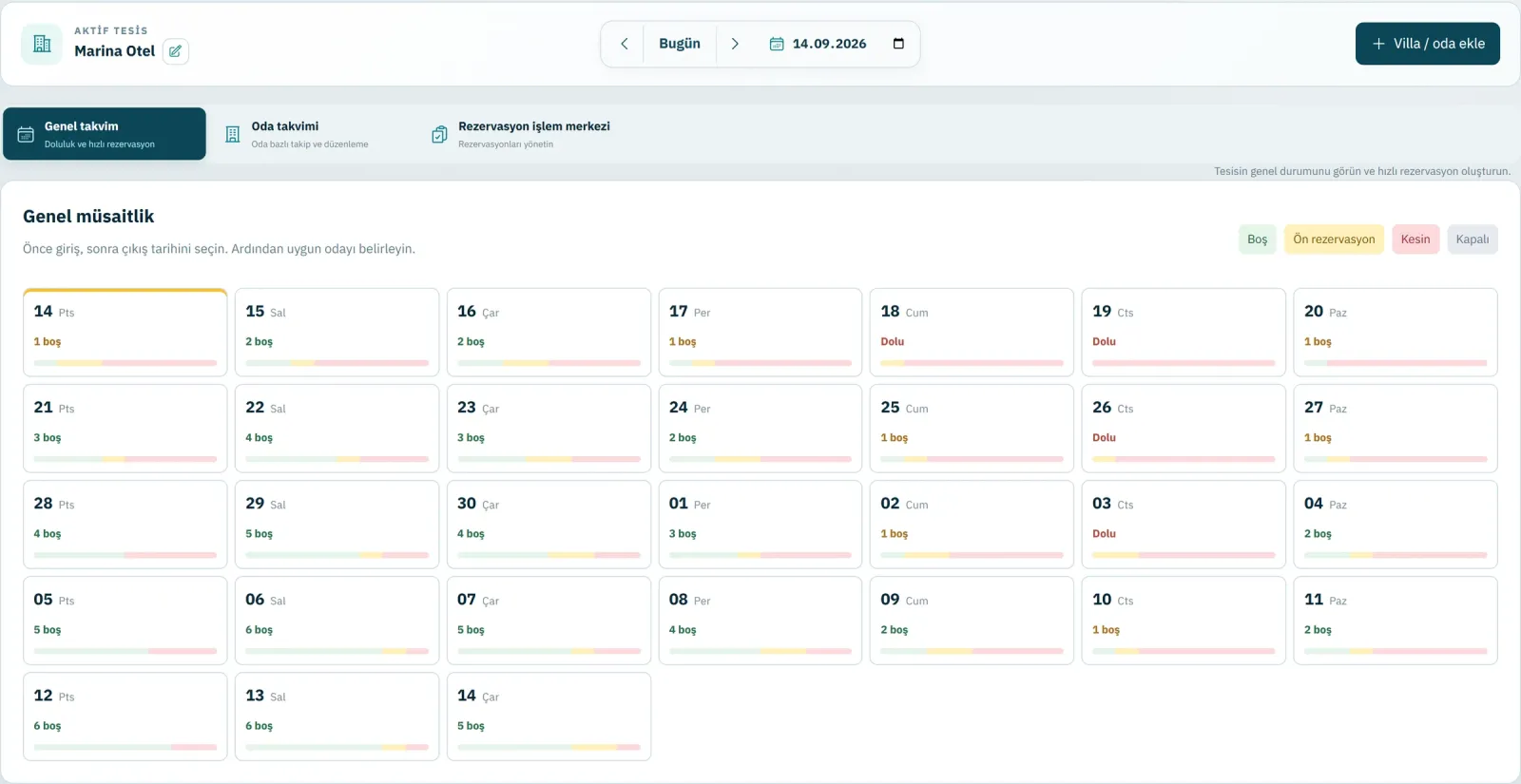Viewport: 1521px width, 784px height.
Task: Select day 14 Pts with 1 boş
Action: pyautogui.click(x=125, y=333)
